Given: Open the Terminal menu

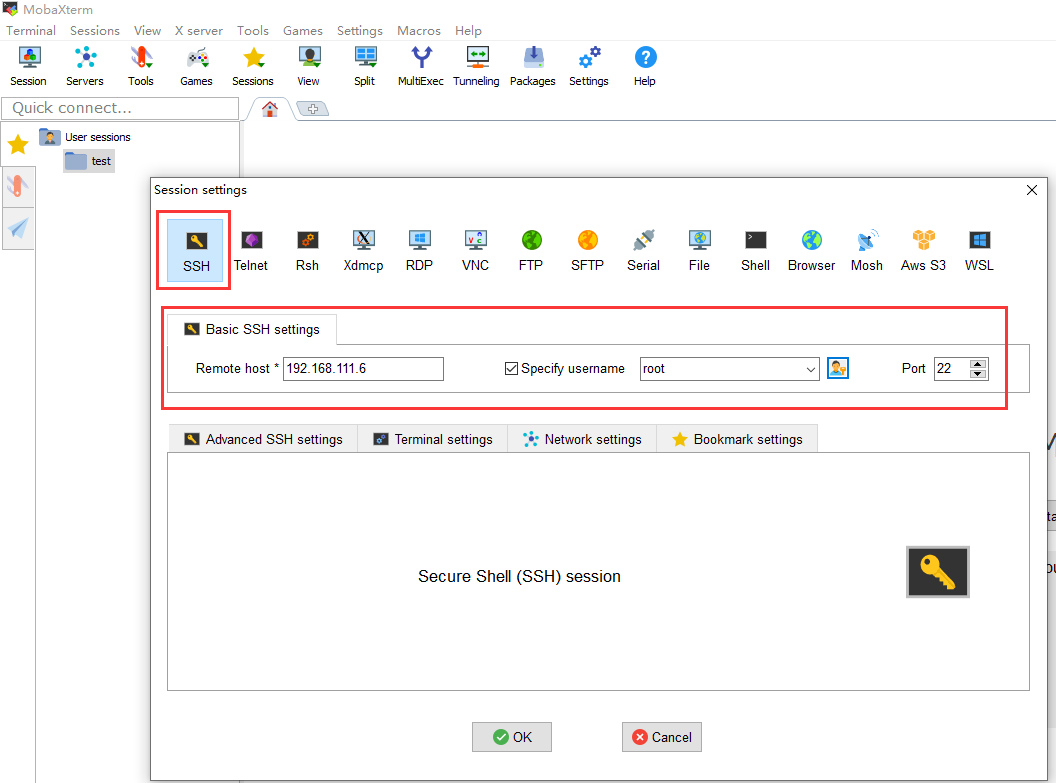Looking at the screenshot, I should pyautogui.click(x=31, y=30).
